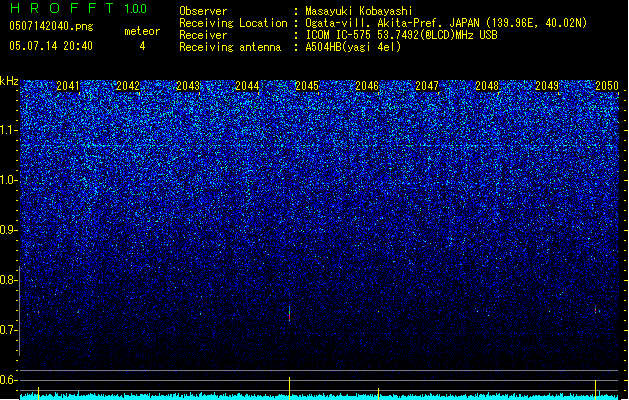Click the ICOM IC-575 receiver text
Screen dimensions: 629x400
(x=401, y=35)
